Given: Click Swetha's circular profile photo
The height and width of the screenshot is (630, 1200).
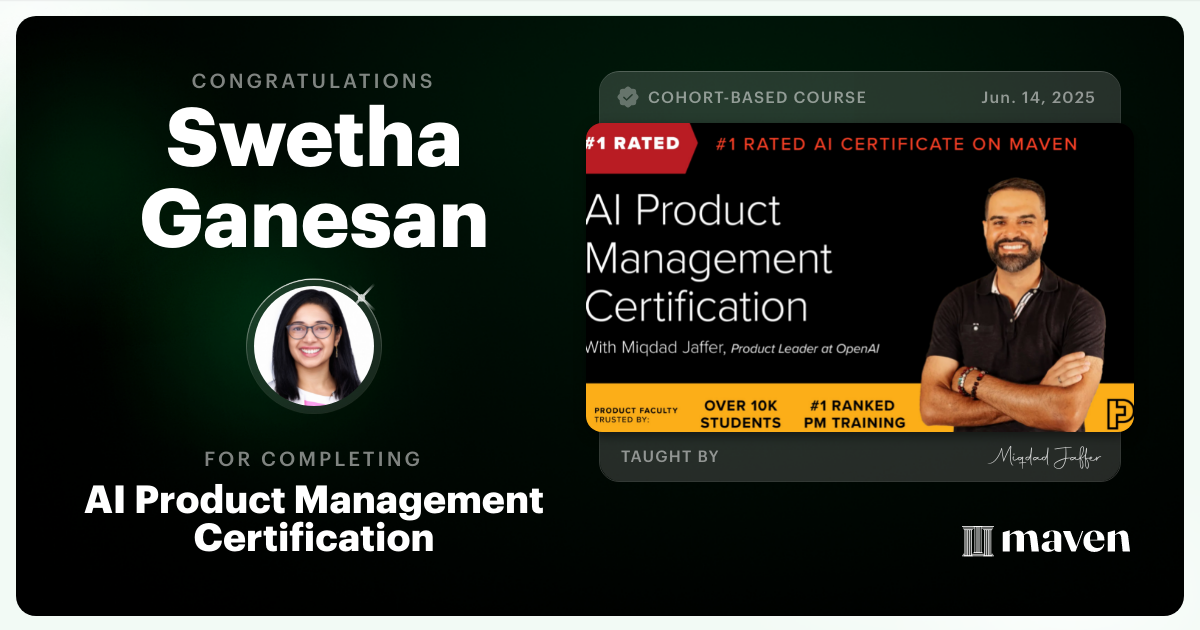Looking at the screenshot, I should (x=313, y=345).
